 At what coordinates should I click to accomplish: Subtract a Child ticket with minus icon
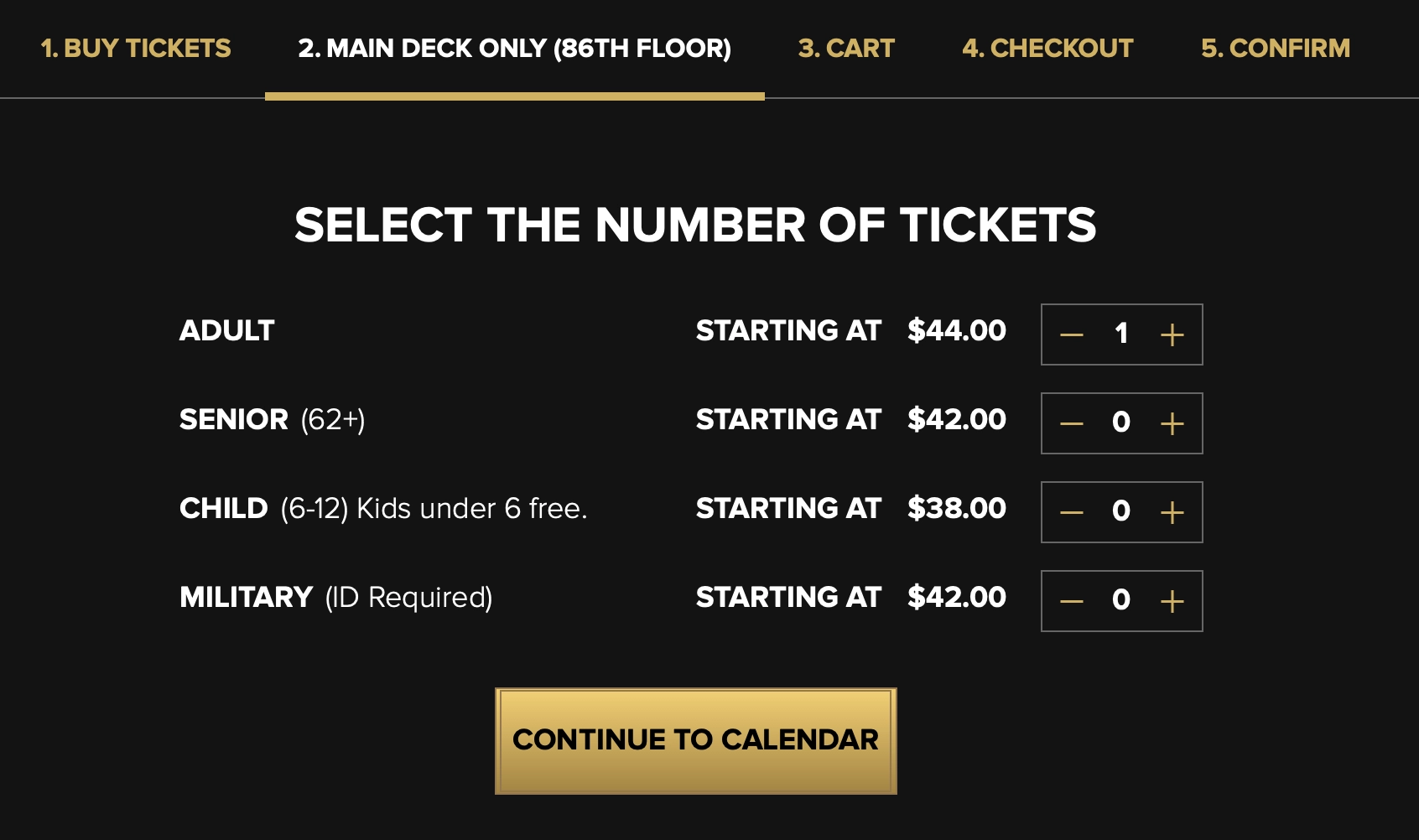tap(1072, 513)
